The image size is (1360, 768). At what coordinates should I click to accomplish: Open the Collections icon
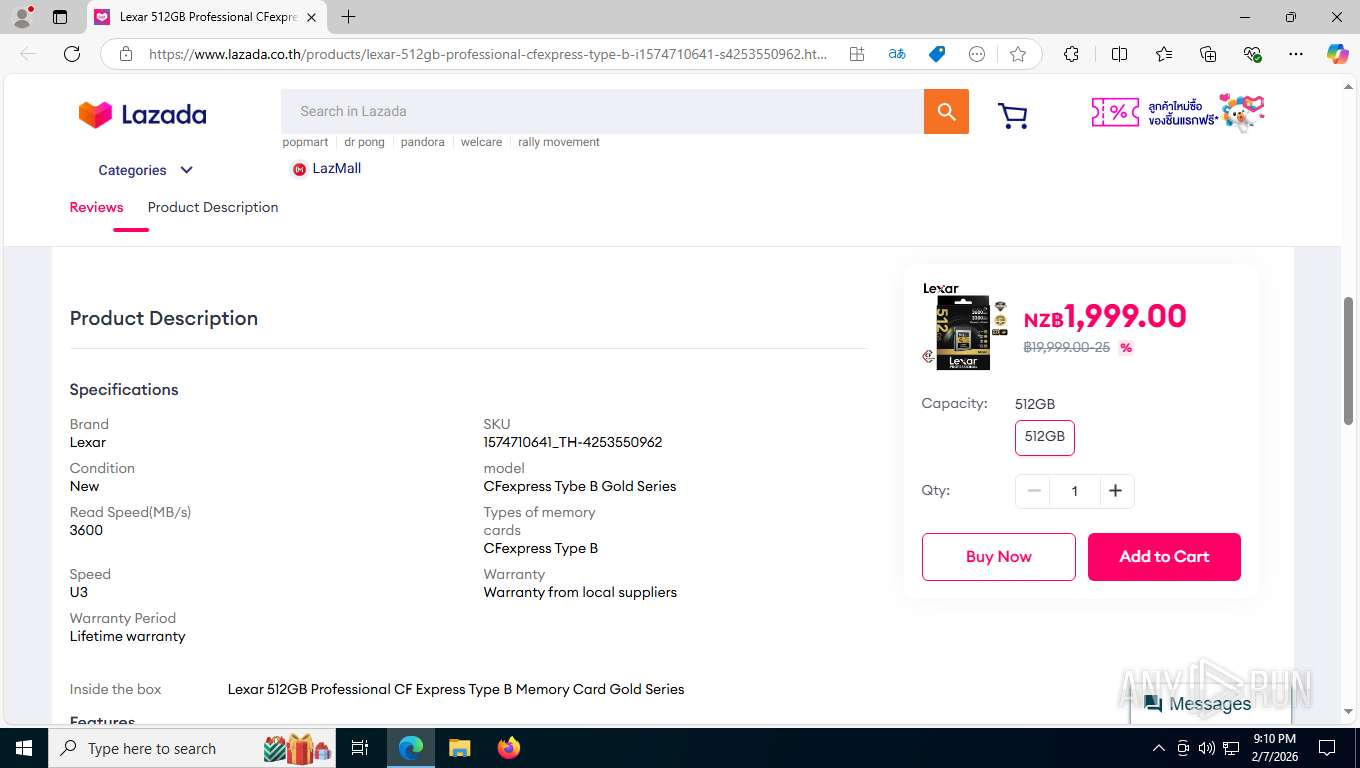(x=1208, y=54)
